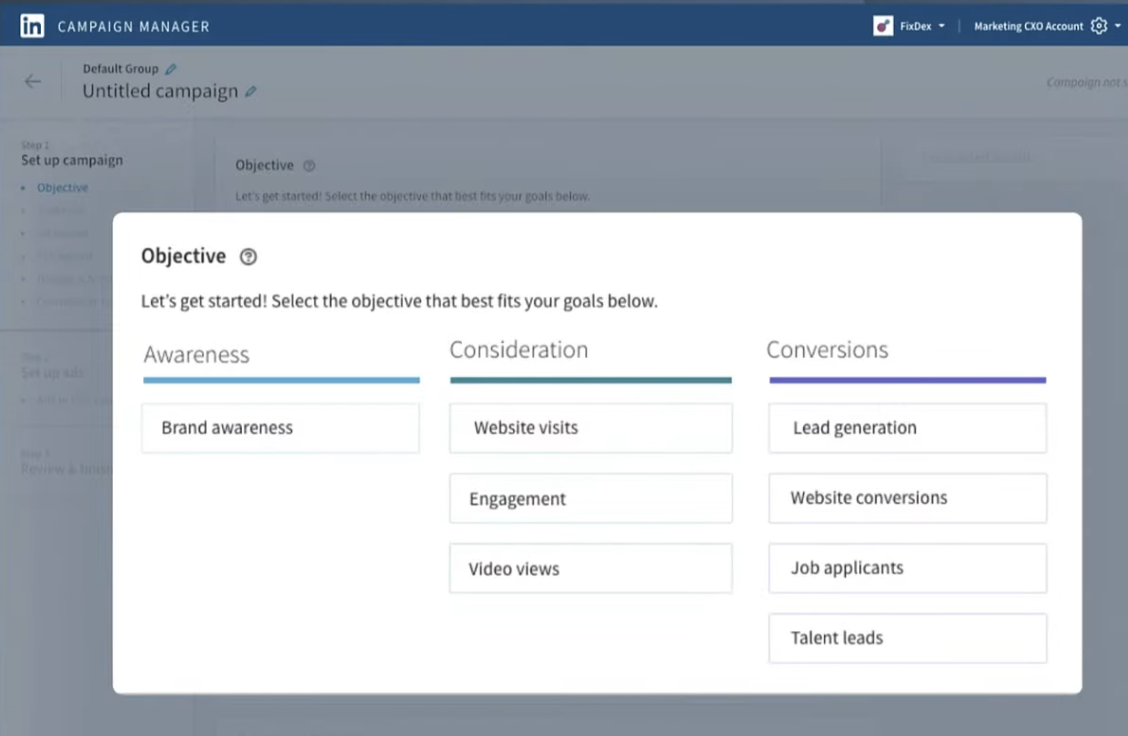
Task: Click the "Let's get started!" modal instruction text
Action: click(399, 301)
